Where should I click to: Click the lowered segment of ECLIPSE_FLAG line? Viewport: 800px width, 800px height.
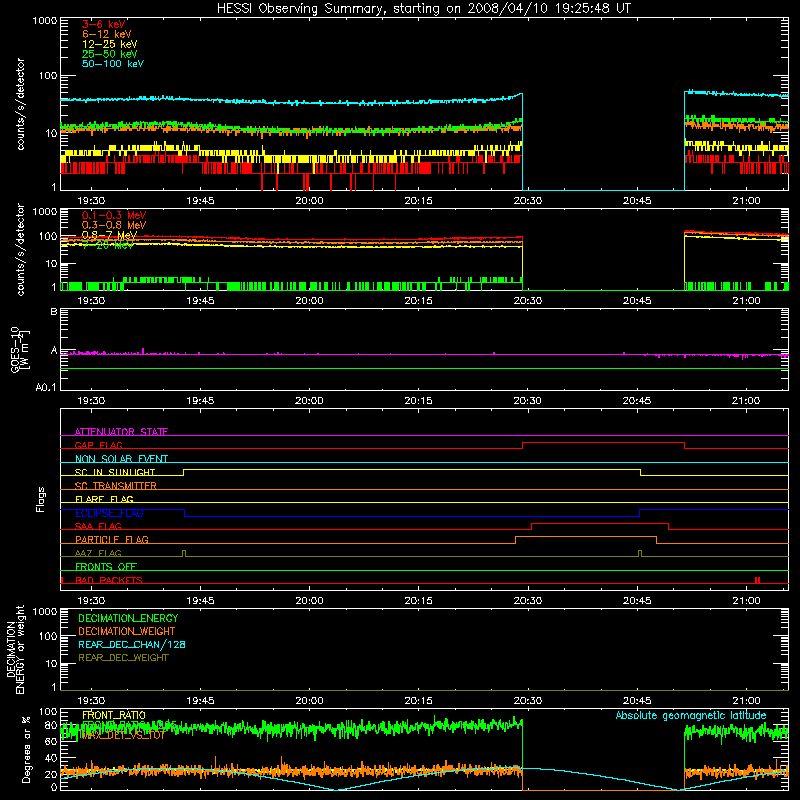(412, 516)
